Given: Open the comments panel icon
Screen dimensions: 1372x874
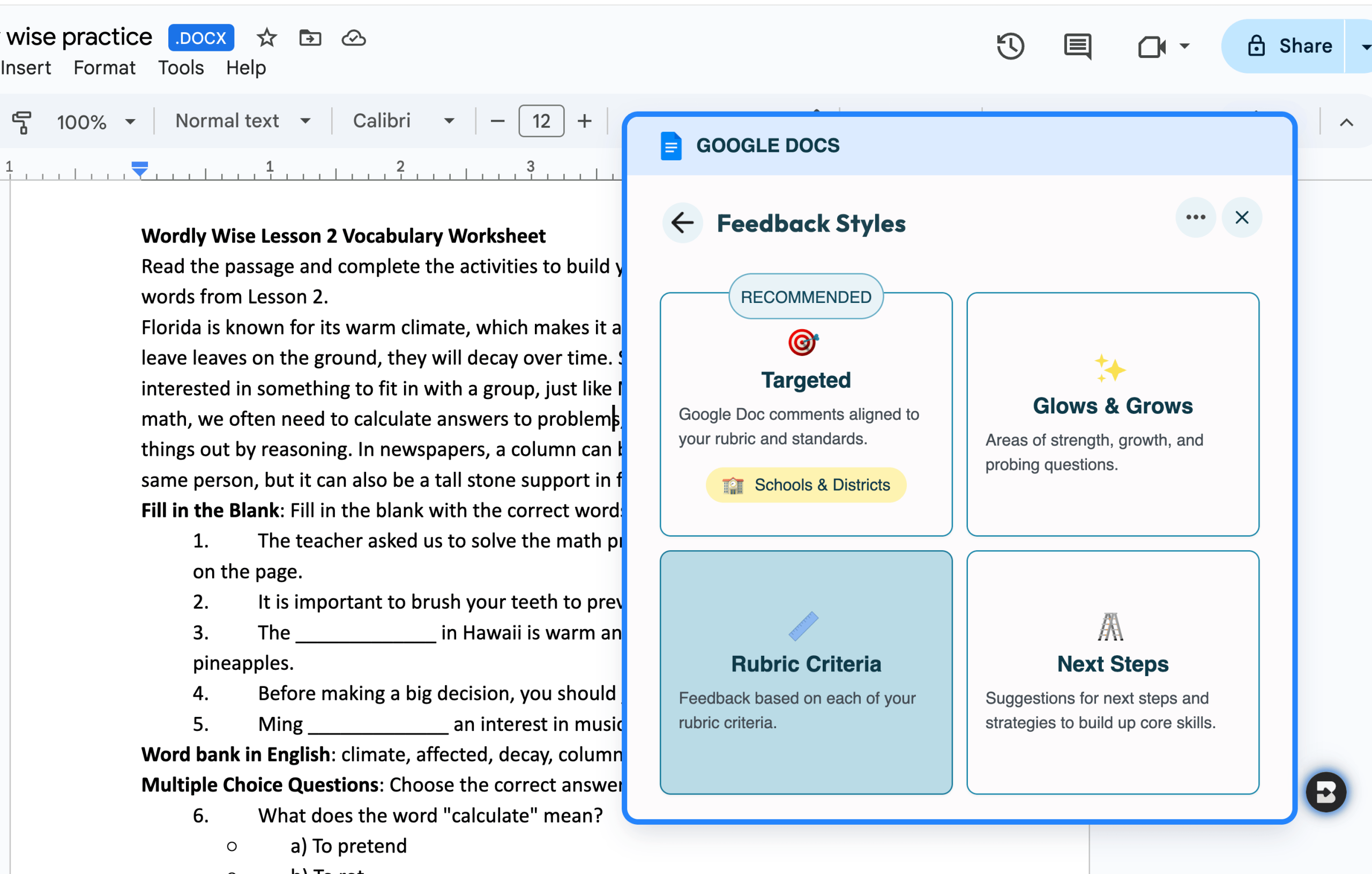Looking at the screenshot, I should click(x=1077, y=46).
